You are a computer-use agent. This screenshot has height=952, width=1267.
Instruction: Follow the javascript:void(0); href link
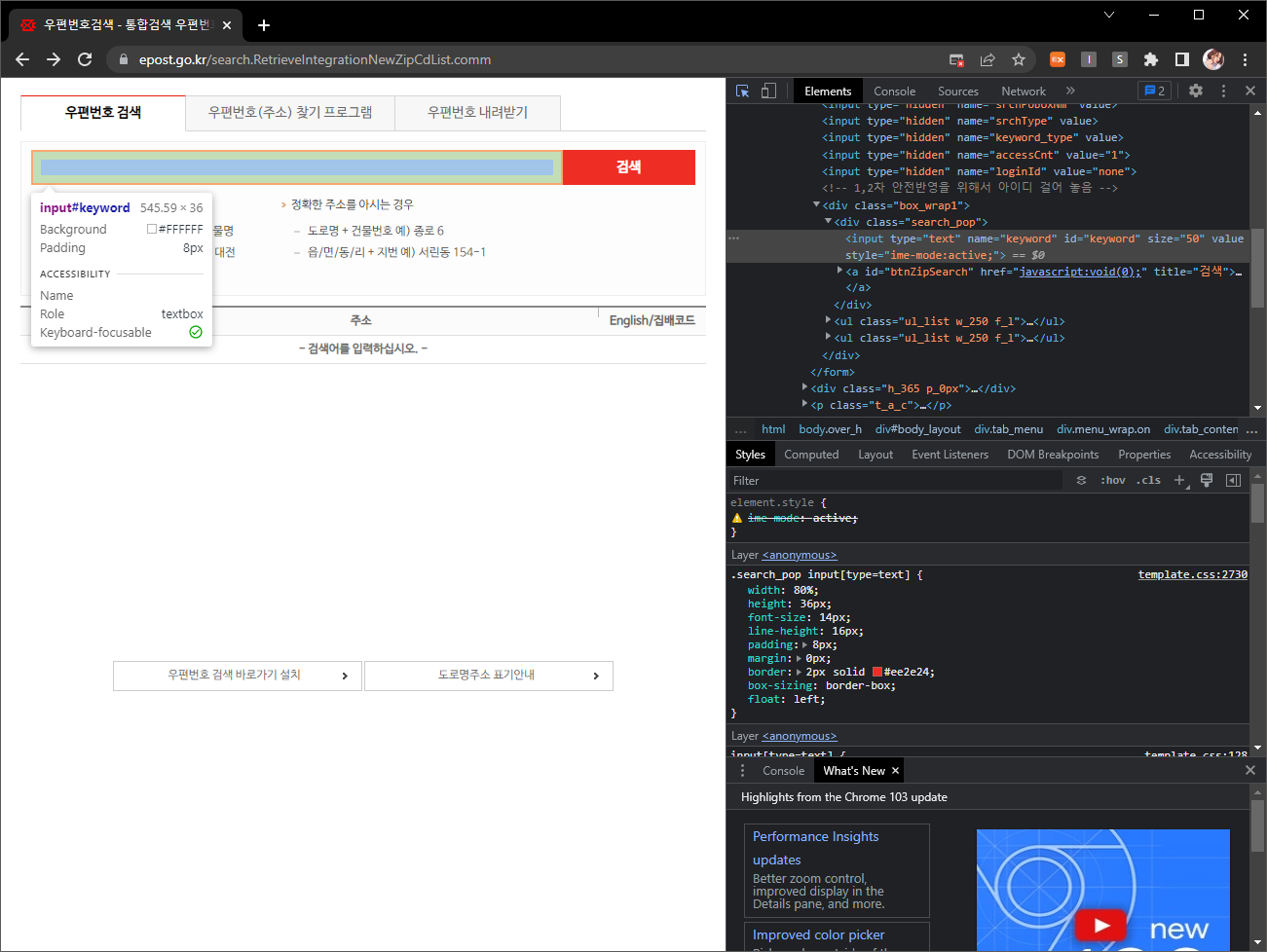click(1079, 272)
